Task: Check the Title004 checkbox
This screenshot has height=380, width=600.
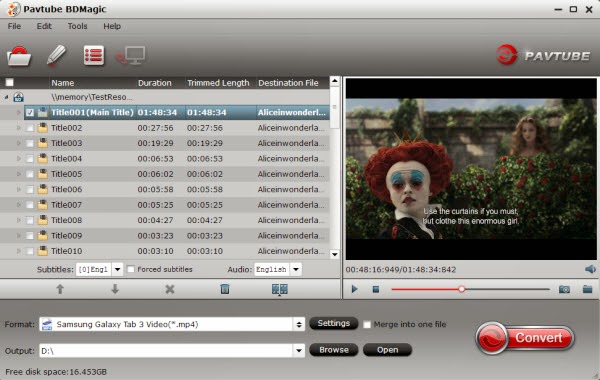Action: [x=29, y=159]
